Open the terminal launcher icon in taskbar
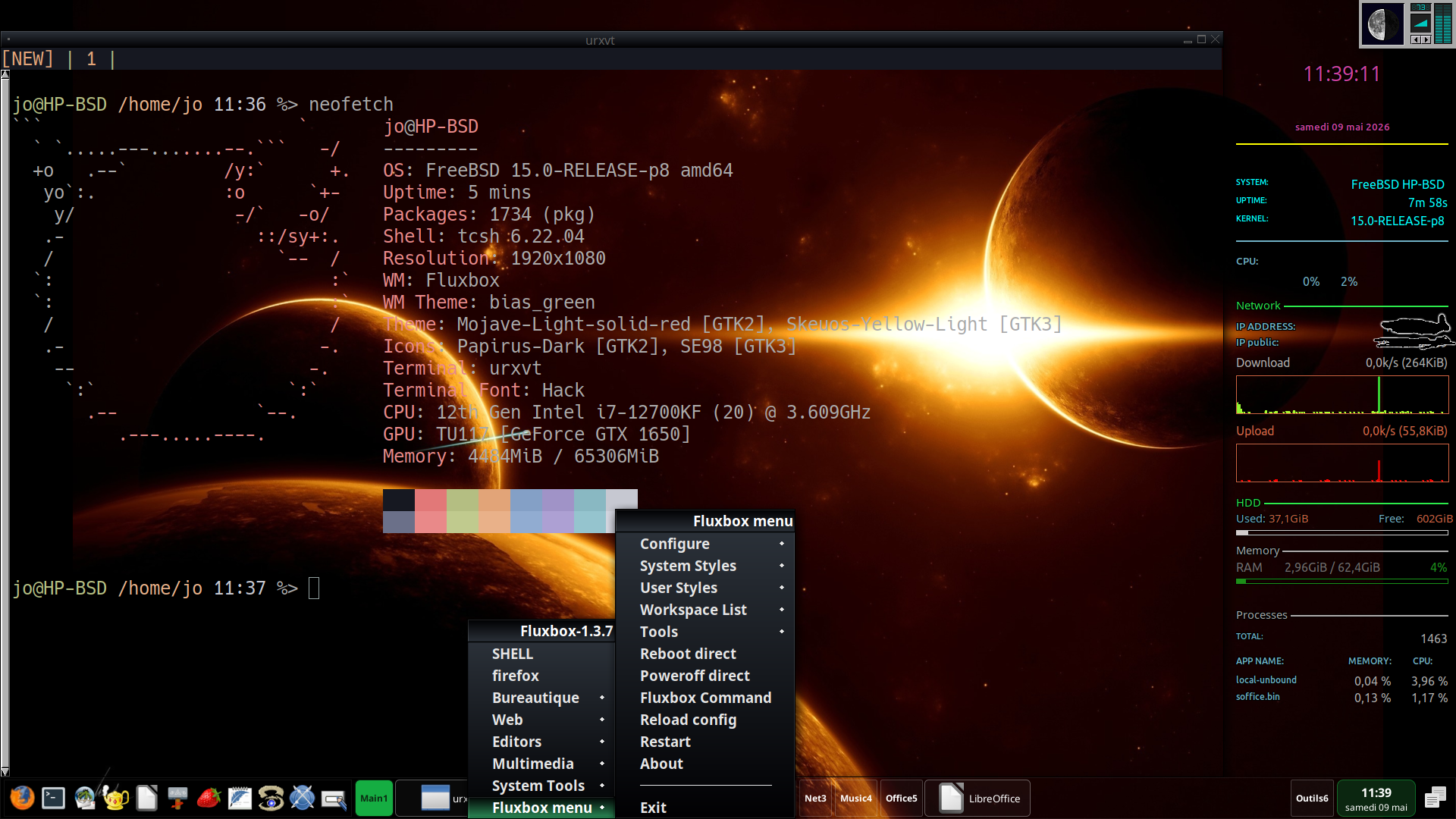Image resolution: width=1456 pixels, height=819 pixels. (x=53, y=798)
